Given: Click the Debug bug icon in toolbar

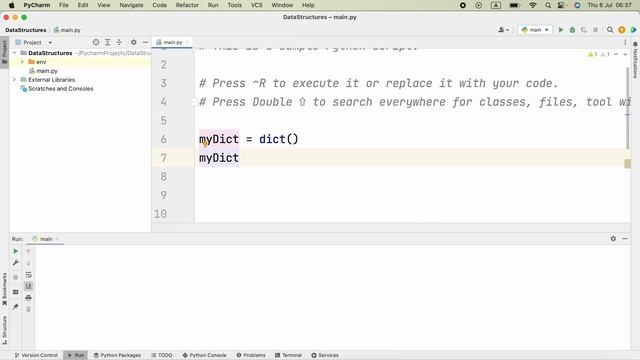Looking at the screenshot, I should [x=572, y=30].
